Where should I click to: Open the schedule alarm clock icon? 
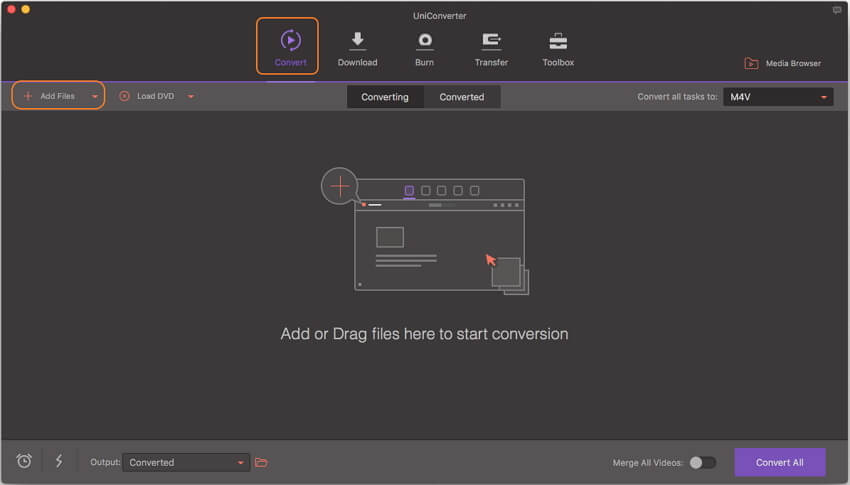(24, 461)
